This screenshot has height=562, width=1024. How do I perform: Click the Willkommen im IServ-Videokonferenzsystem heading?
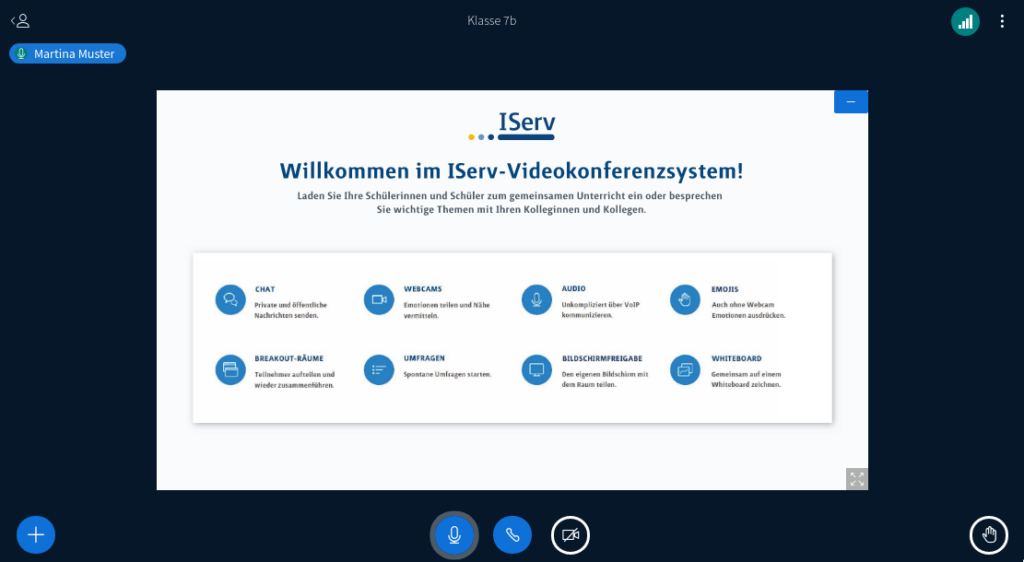click(x=511, y=171)
